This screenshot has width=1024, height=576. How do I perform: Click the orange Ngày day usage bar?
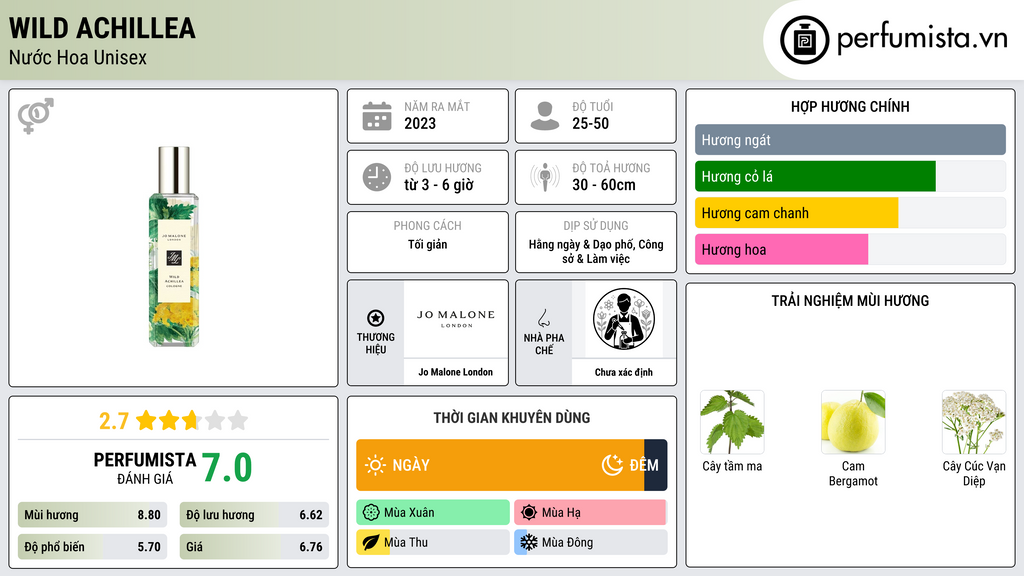click(500, 465)
